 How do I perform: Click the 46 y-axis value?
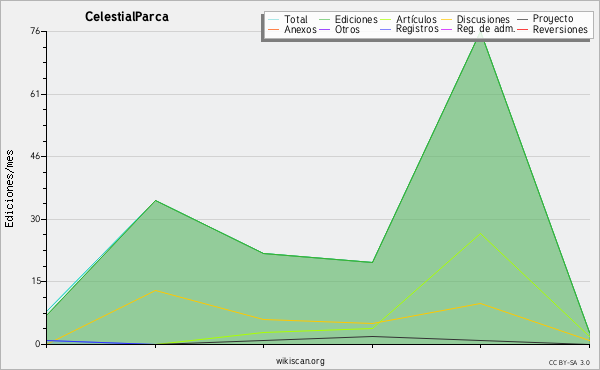pos(35,156)
